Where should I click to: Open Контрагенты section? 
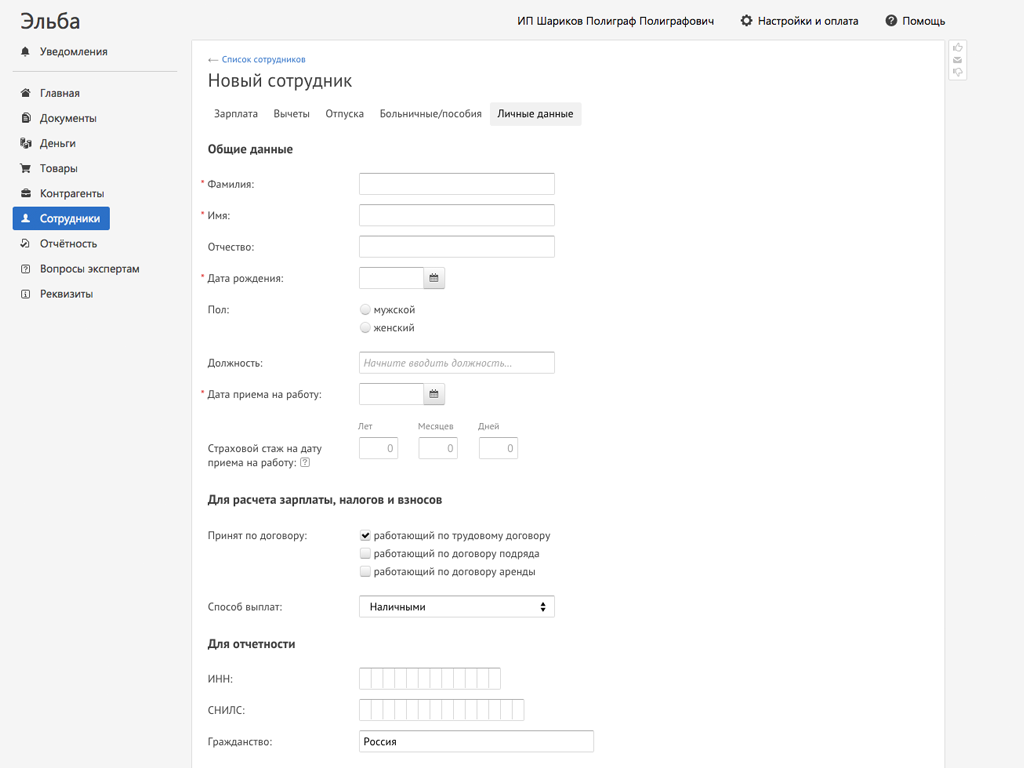tap(72, 193)
